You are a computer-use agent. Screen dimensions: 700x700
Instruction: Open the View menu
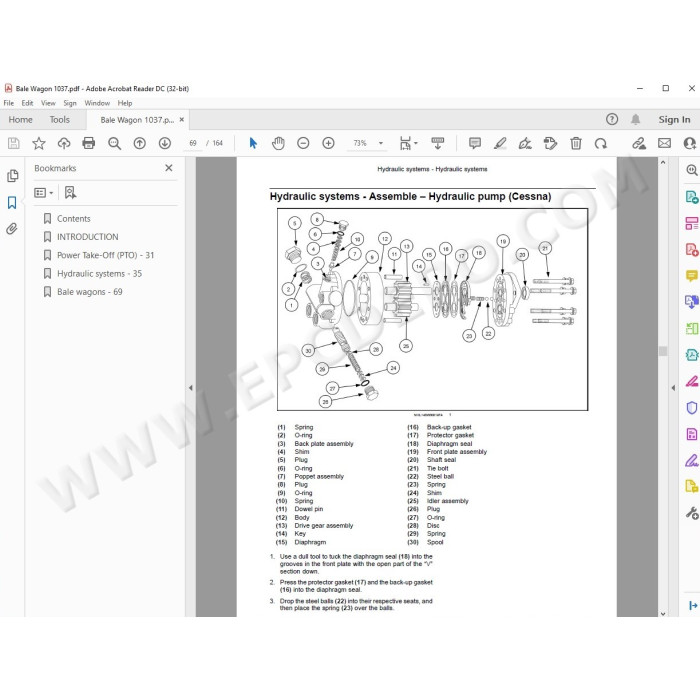click(x=48, y=103)
